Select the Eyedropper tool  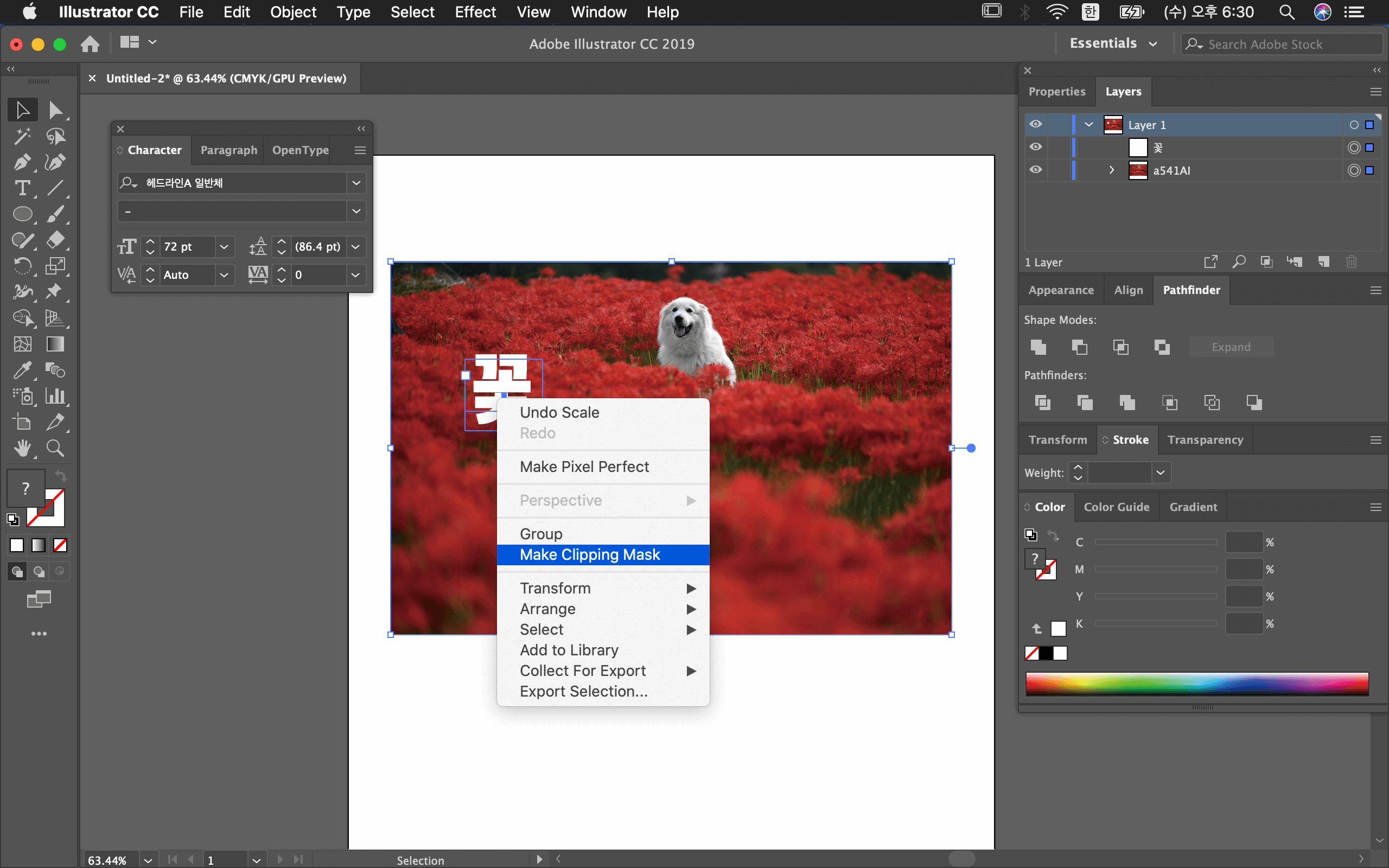point(22,371)
